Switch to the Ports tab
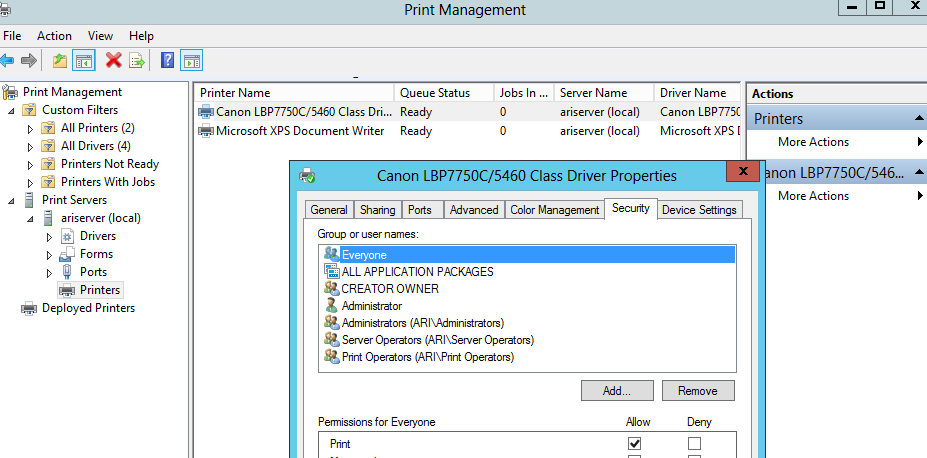 420,210
